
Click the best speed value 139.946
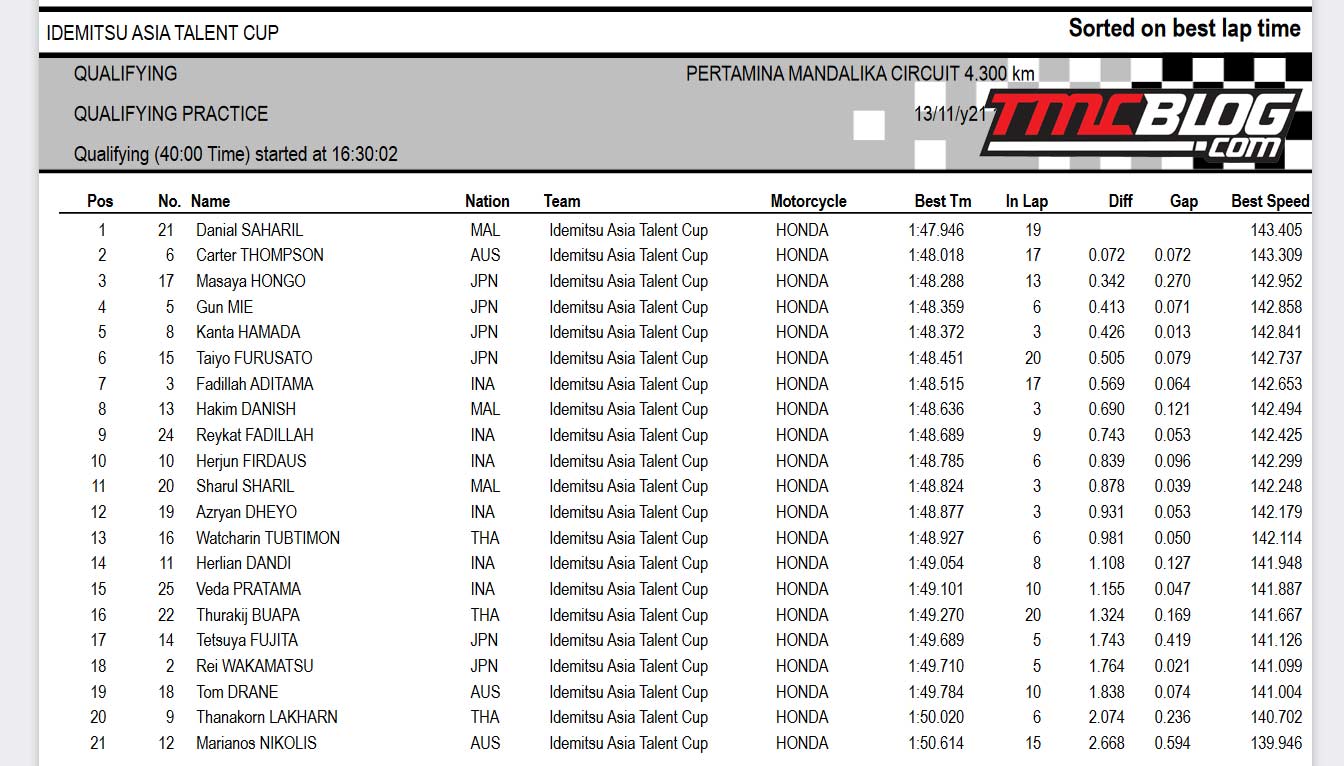click(1276, 743)
